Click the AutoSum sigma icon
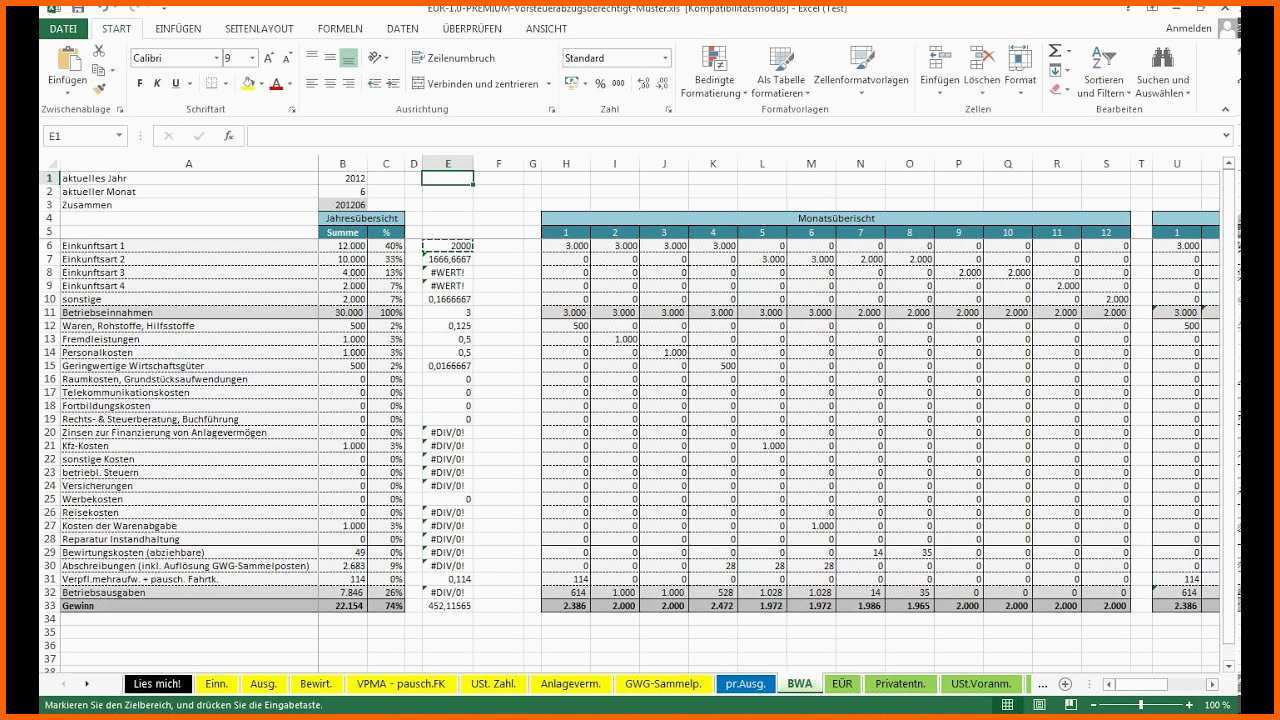This screenshot has height=720, width=1280. point(1054,51)
